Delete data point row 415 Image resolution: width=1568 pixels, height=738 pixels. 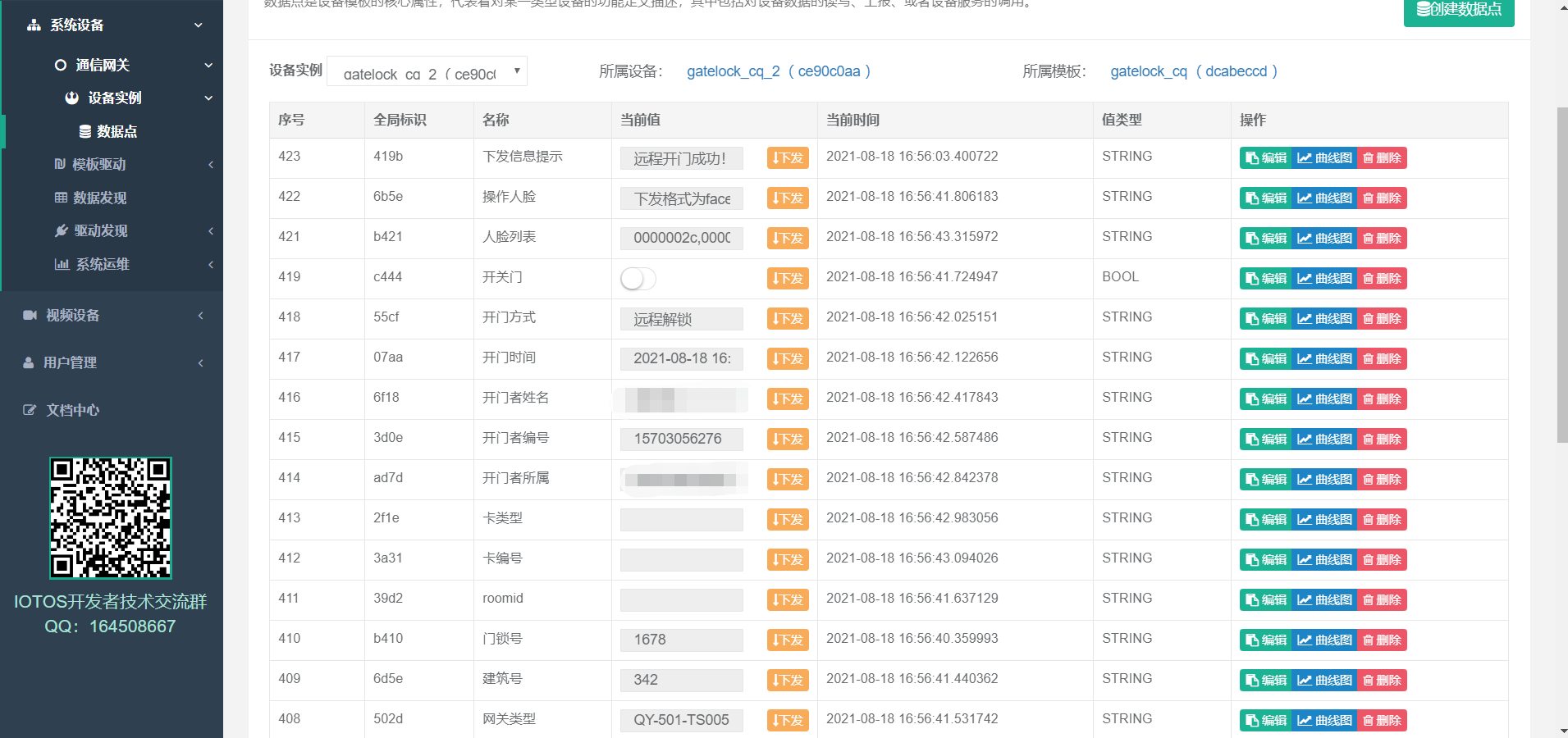1382,440
